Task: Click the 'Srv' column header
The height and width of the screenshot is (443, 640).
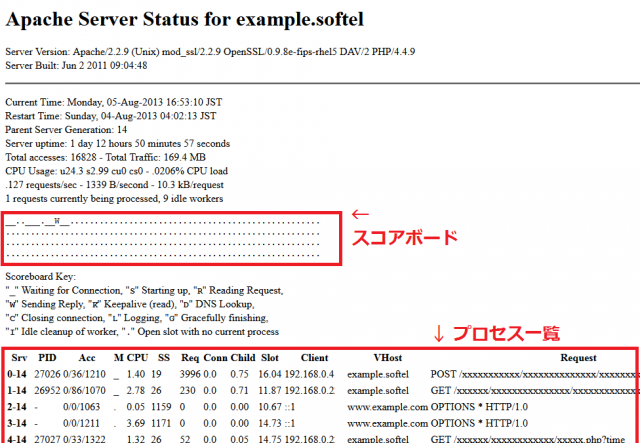Action: pos(19,358)
